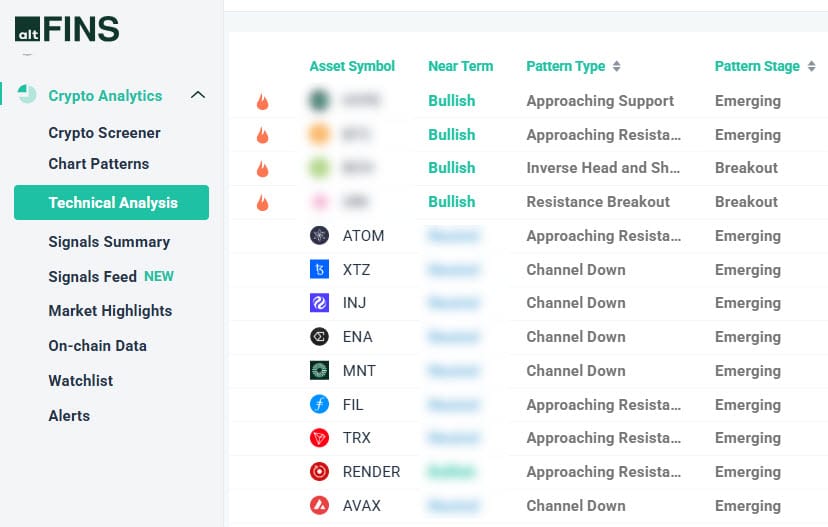Click ENA coin icon
Image resolution: width=828 pixels, height=527 pixels.
tap(319, 336)
